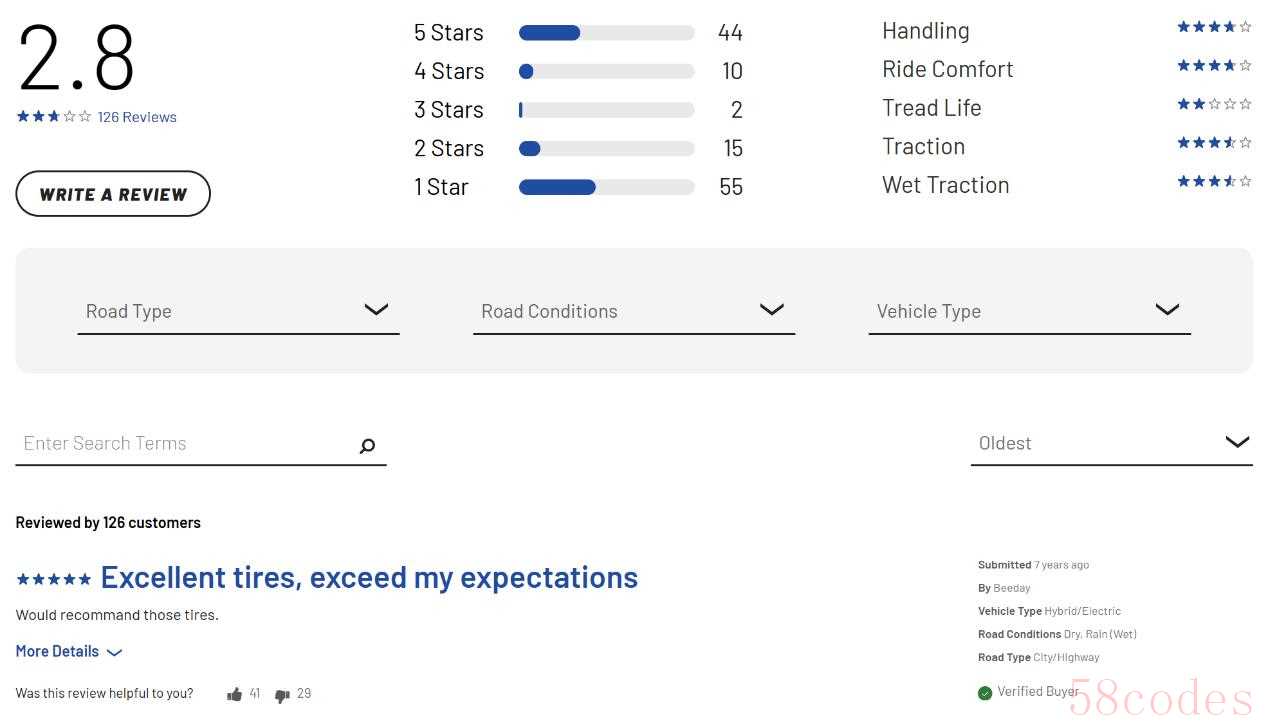Expand More Details on the review
The height and width of the screenshot is (728, 1268).
pos(69,651)
